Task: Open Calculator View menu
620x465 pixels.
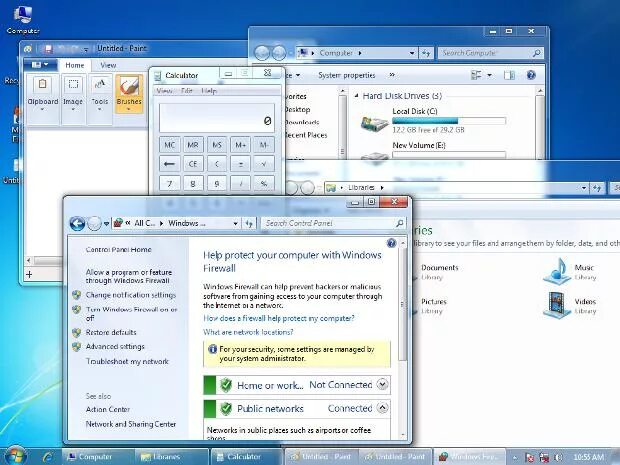Action: [x=164, y=91]
